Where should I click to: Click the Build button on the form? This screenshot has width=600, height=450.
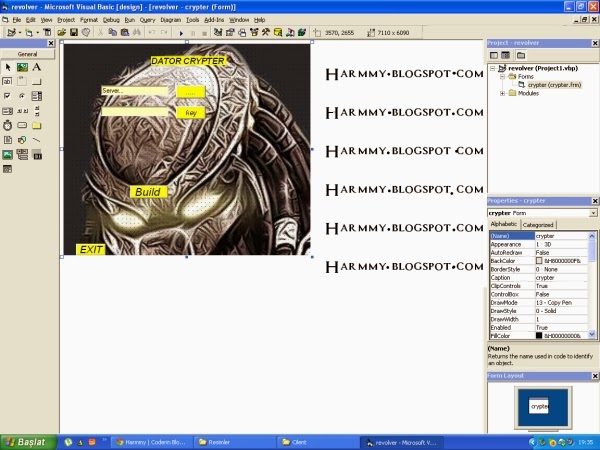pyautogui.click(x=148, y=192)
